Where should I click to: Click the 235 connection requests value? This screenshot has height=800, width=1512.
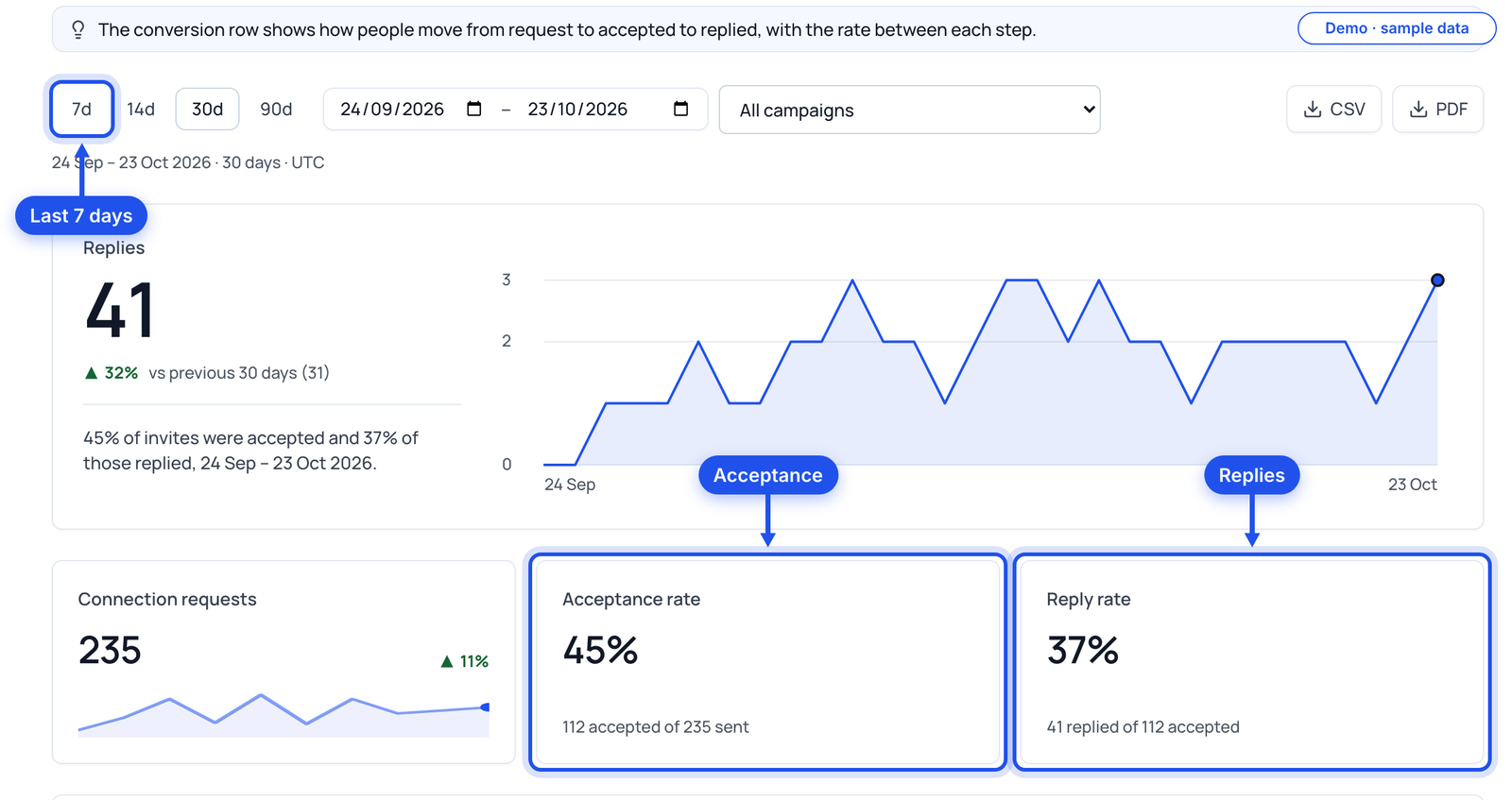click(x=110, y=651)
